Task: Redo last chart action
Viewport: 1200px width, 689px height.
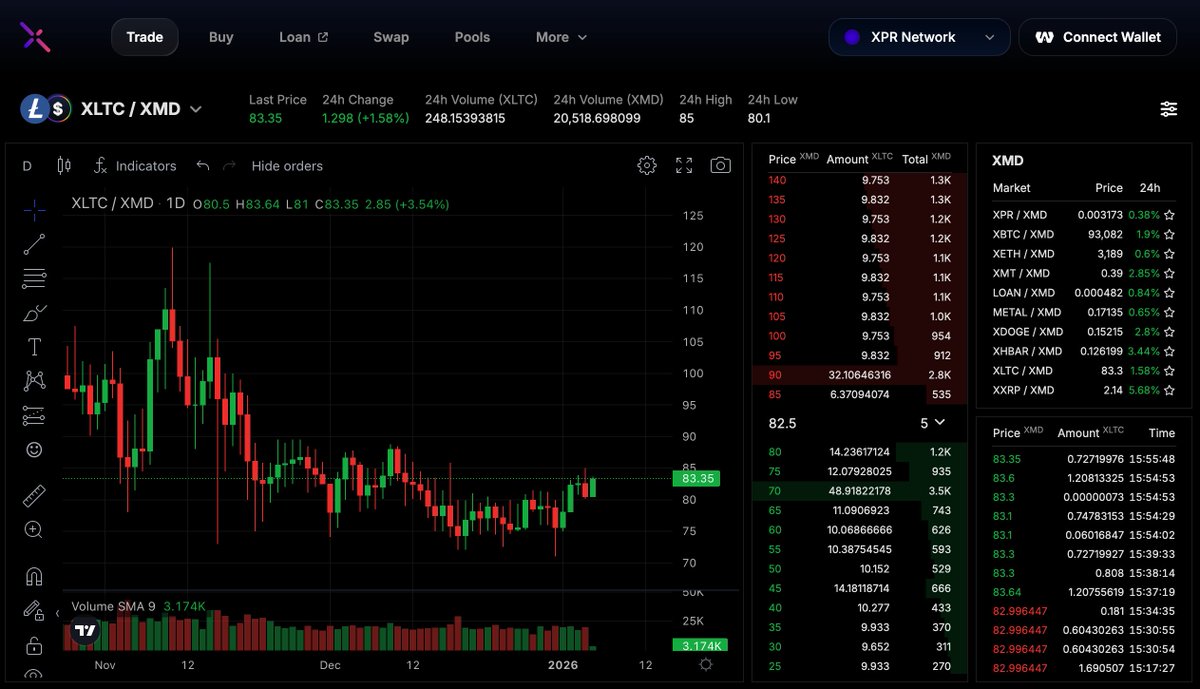Action: pyautogui.click(x=229, y=166)
